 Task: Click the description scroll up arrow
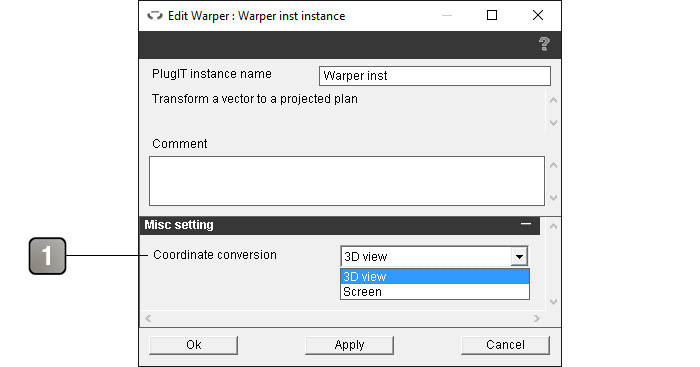click(x=553, y=100)
